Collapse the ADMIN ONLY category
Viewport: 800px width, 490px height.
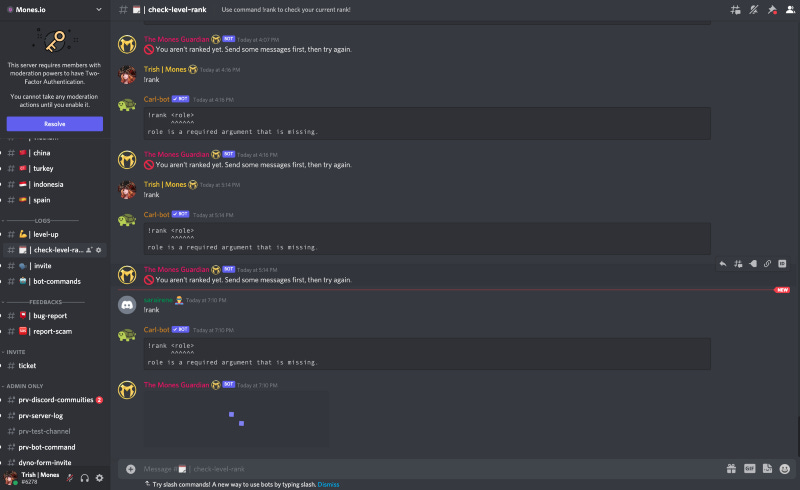tap(24, 386)
